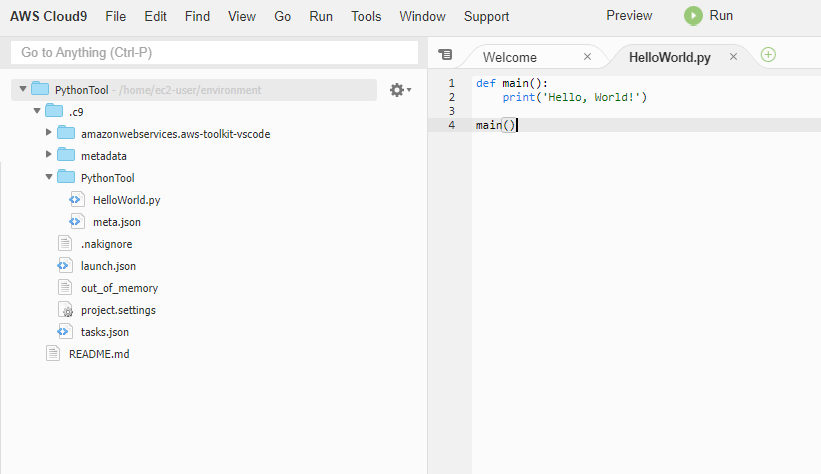Click the green Run play icon

pos(693,16)
